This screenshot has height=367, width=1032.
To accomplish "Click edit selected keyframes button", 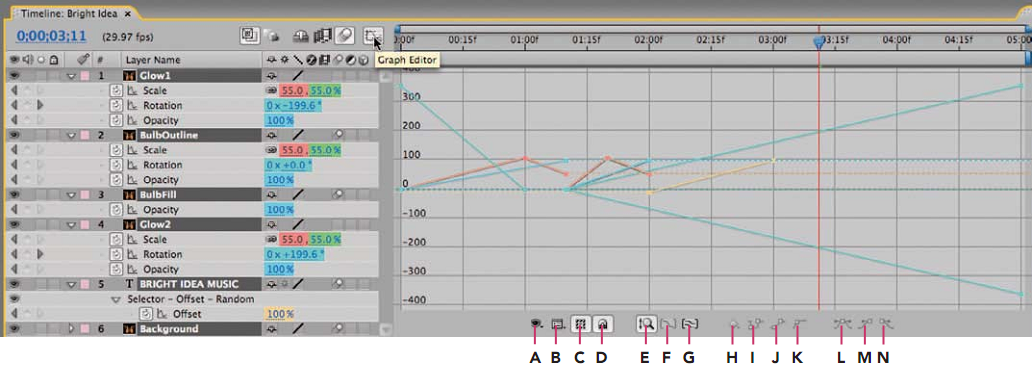I will point(734,324).
